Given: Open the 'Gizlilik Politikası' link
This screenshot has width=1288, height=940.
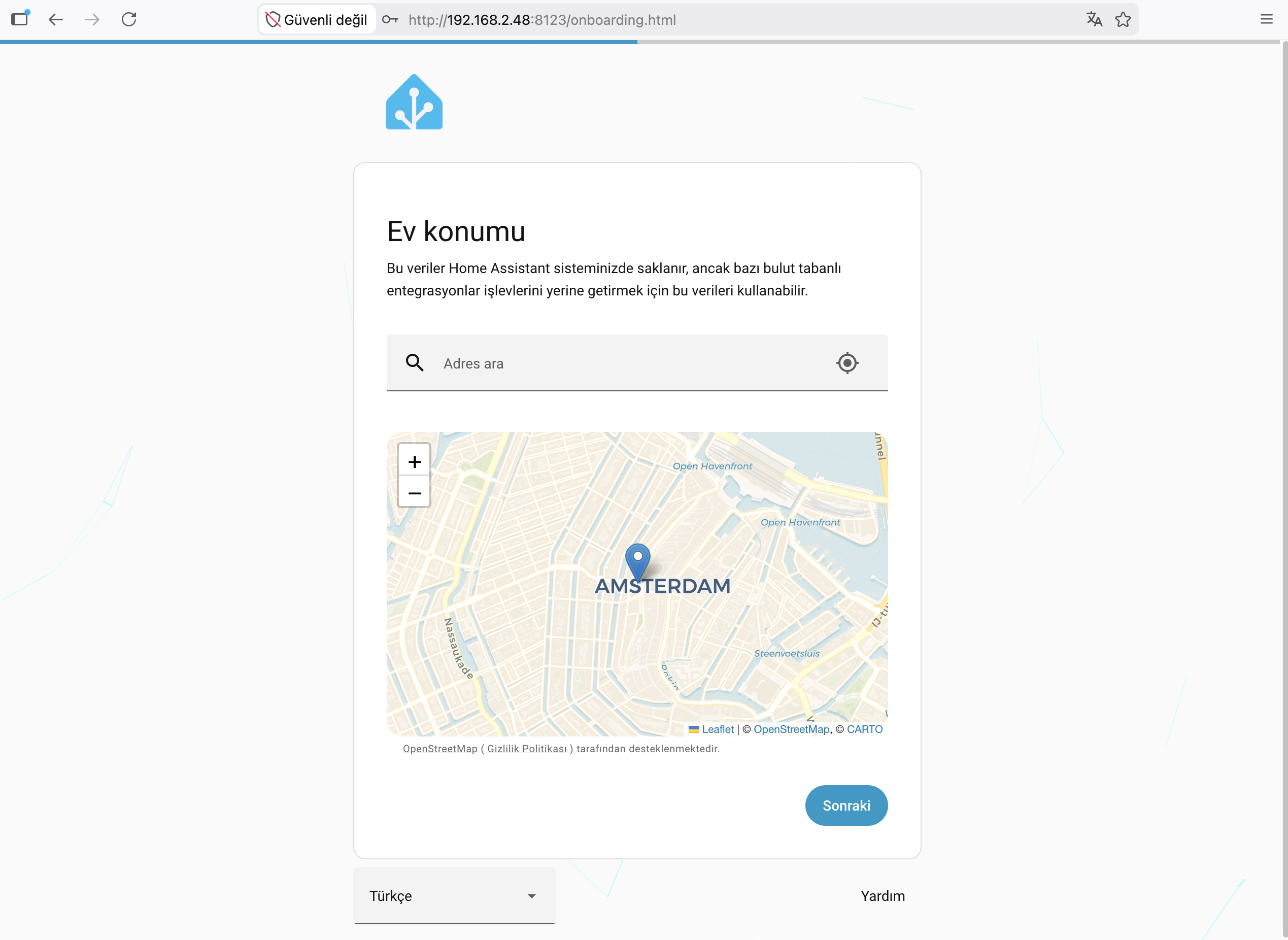Looking at the screenshot, I should (527, 749).
